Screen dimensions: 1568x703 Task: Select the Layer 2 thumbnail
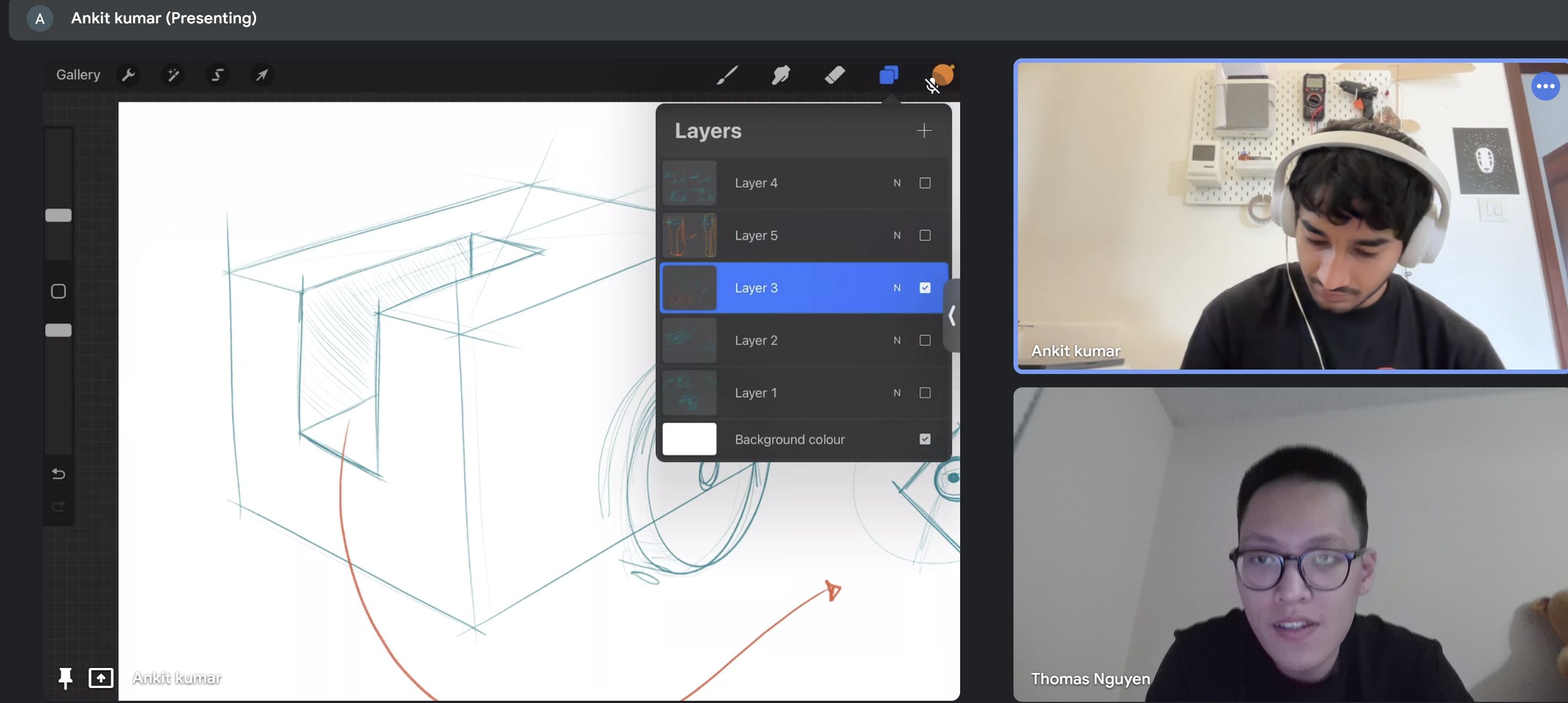coord(689,340)
